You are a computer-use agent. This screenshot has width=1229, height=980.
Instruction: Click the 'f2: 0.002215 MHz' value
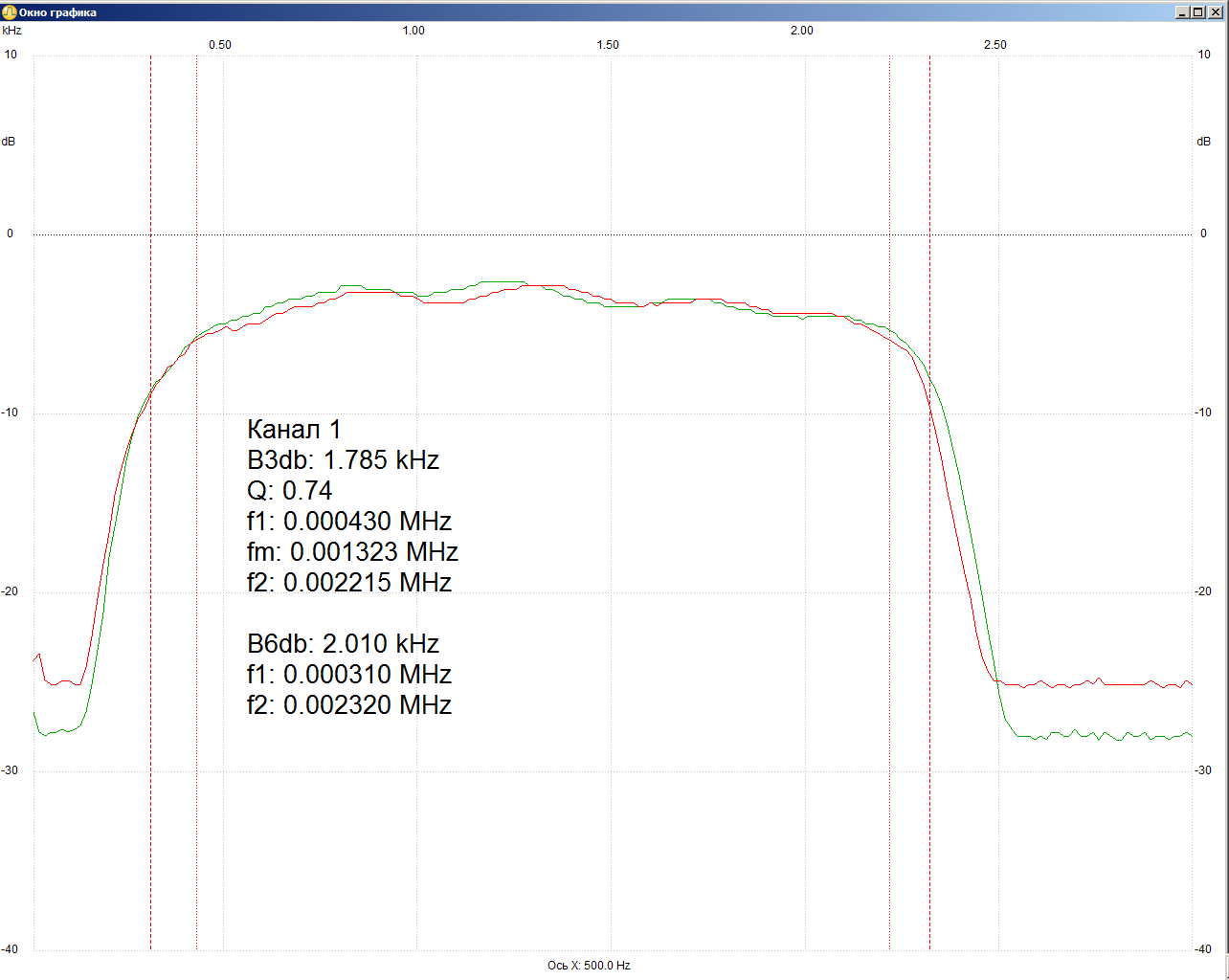click(x=349, y=583)
